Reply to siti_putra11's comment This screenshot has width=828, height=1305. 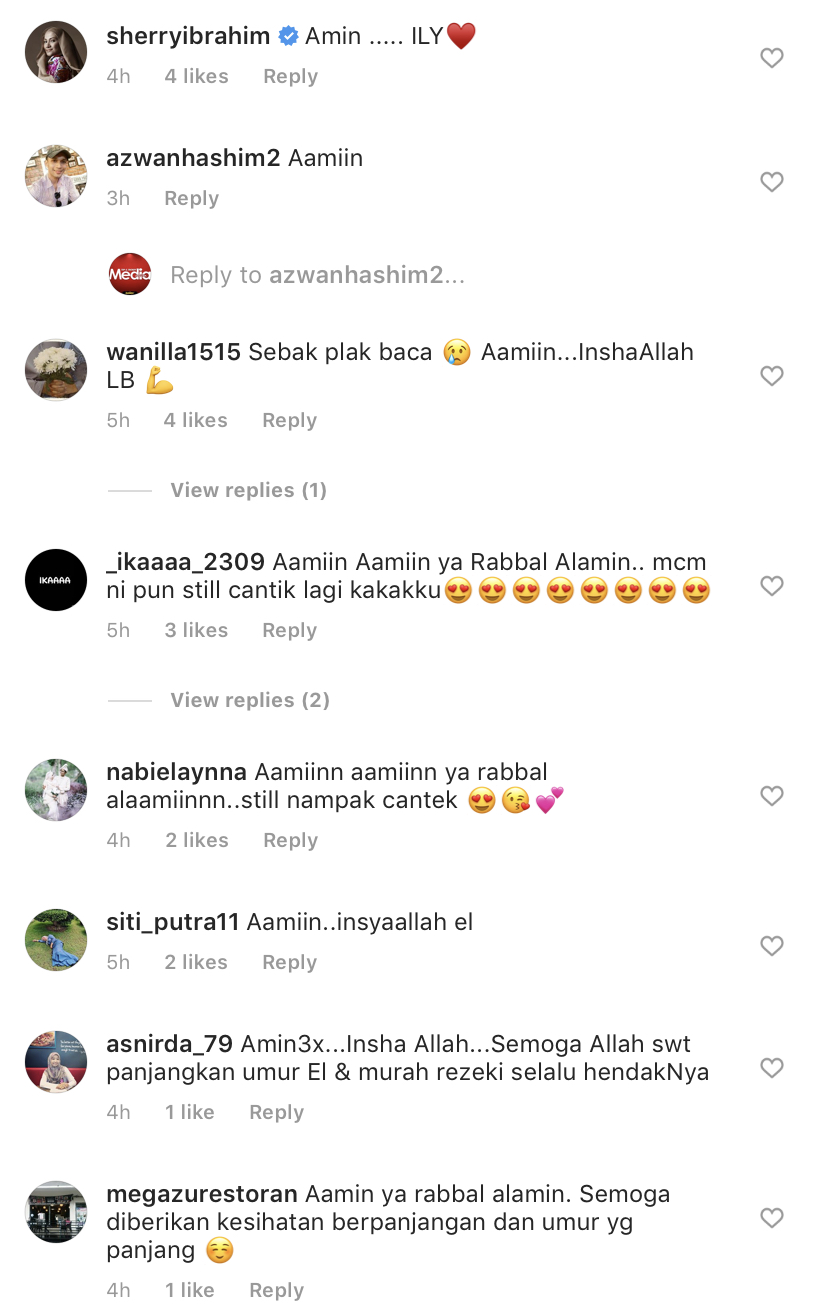click(x=289, y=962)
